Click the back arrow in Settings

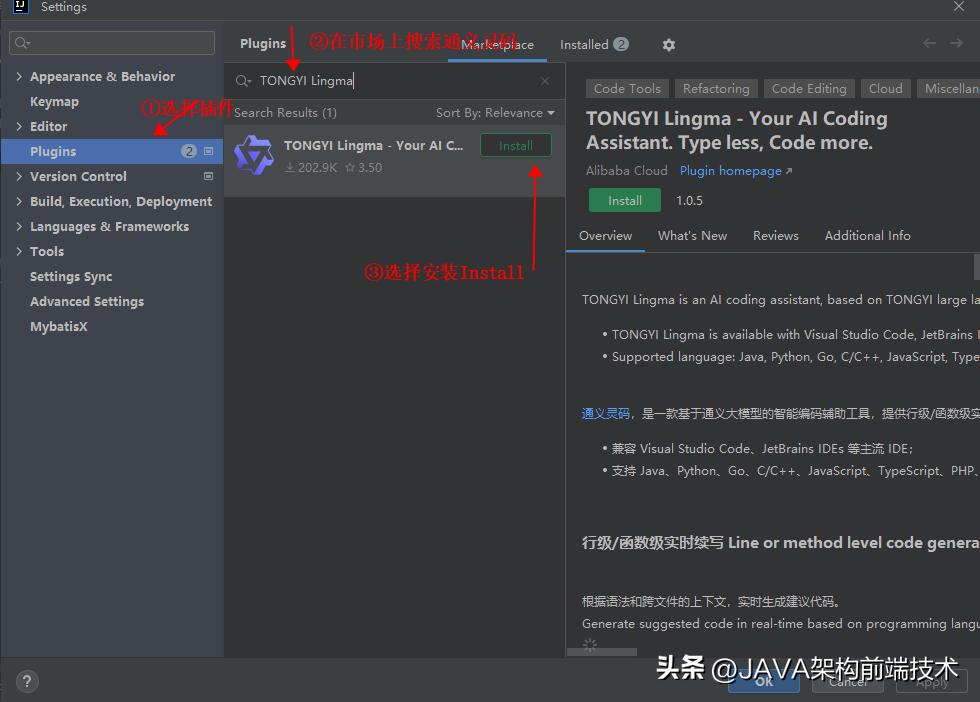pos(929,43)
